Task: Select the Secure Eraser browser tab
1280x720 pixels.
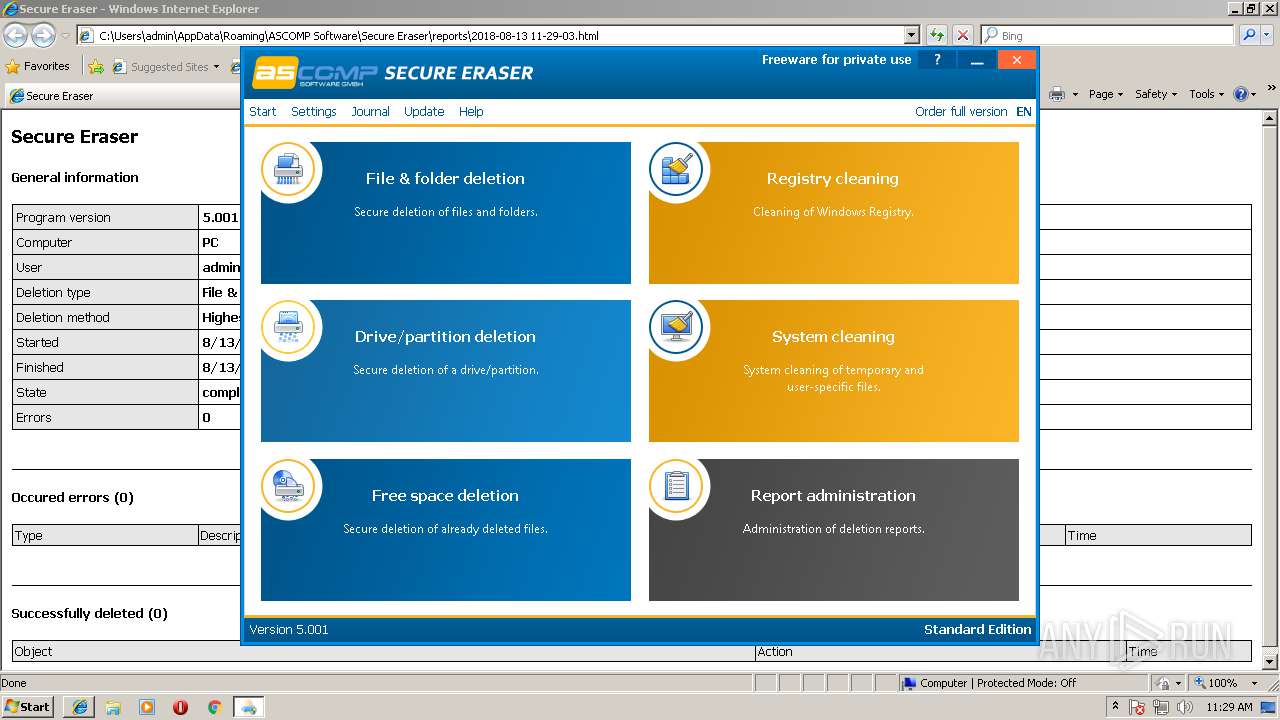Action: coord(60,96)
